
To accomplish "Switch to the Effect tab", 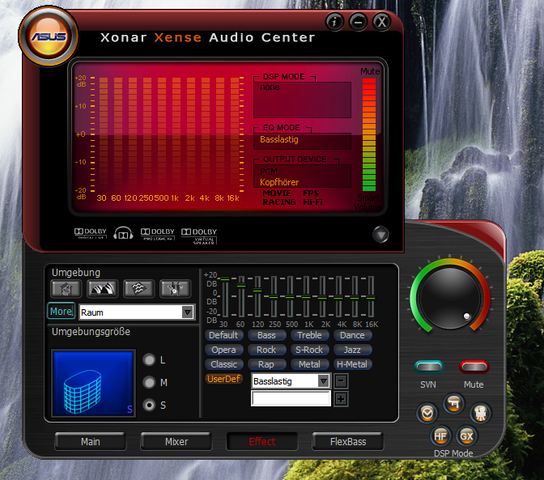I will 262,442.
